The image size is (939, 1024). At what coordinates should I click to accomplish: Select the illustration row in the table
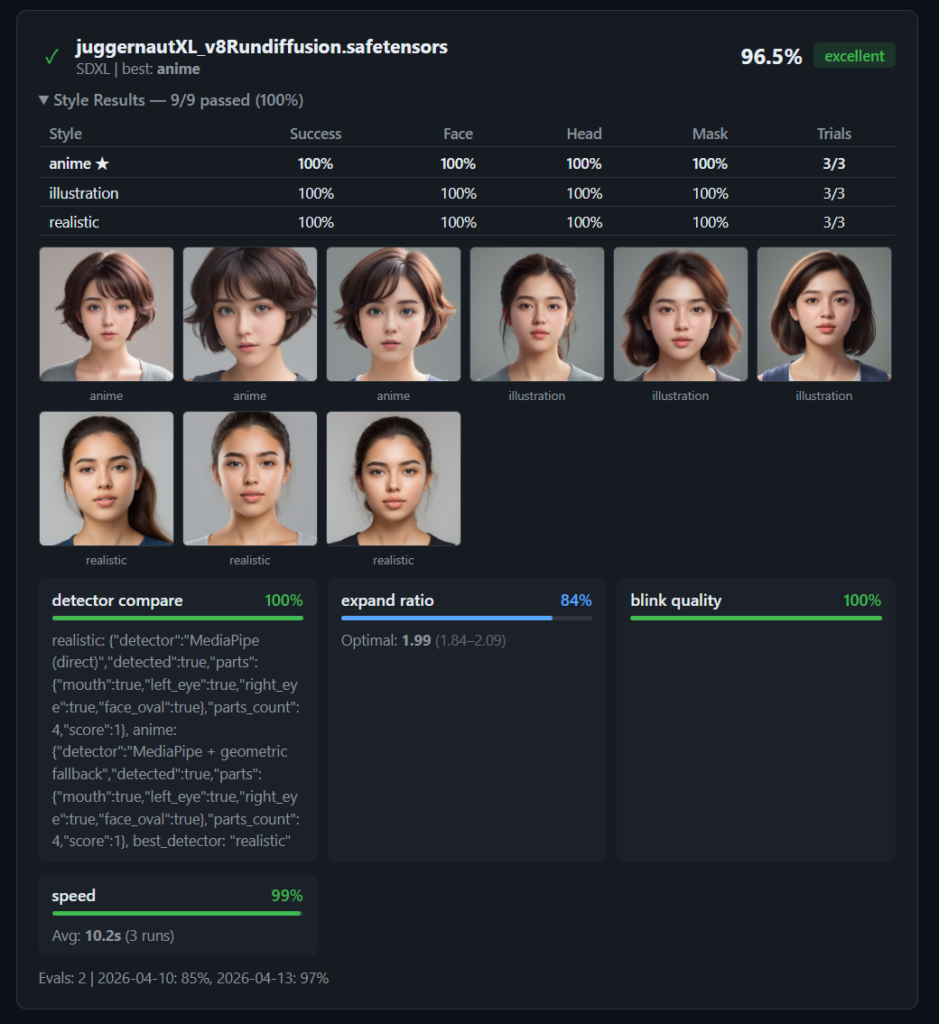coord(84,193)
